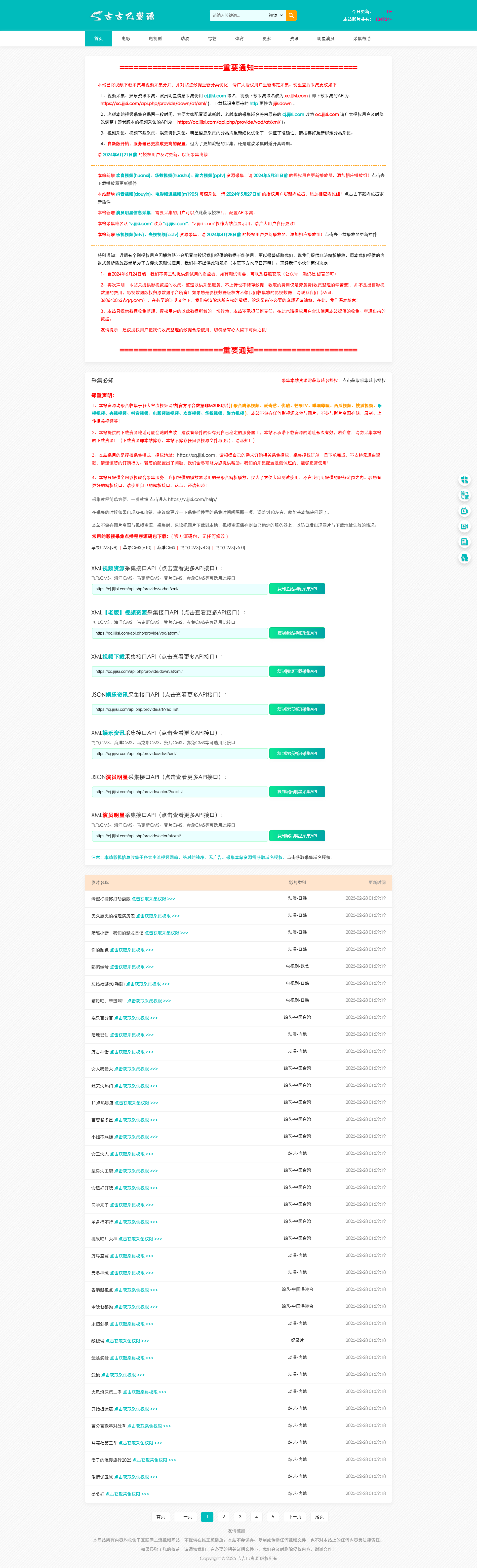Go to page 3 in pagination
Viewport: 477px width, 1568px height.
click(240, 1516)
